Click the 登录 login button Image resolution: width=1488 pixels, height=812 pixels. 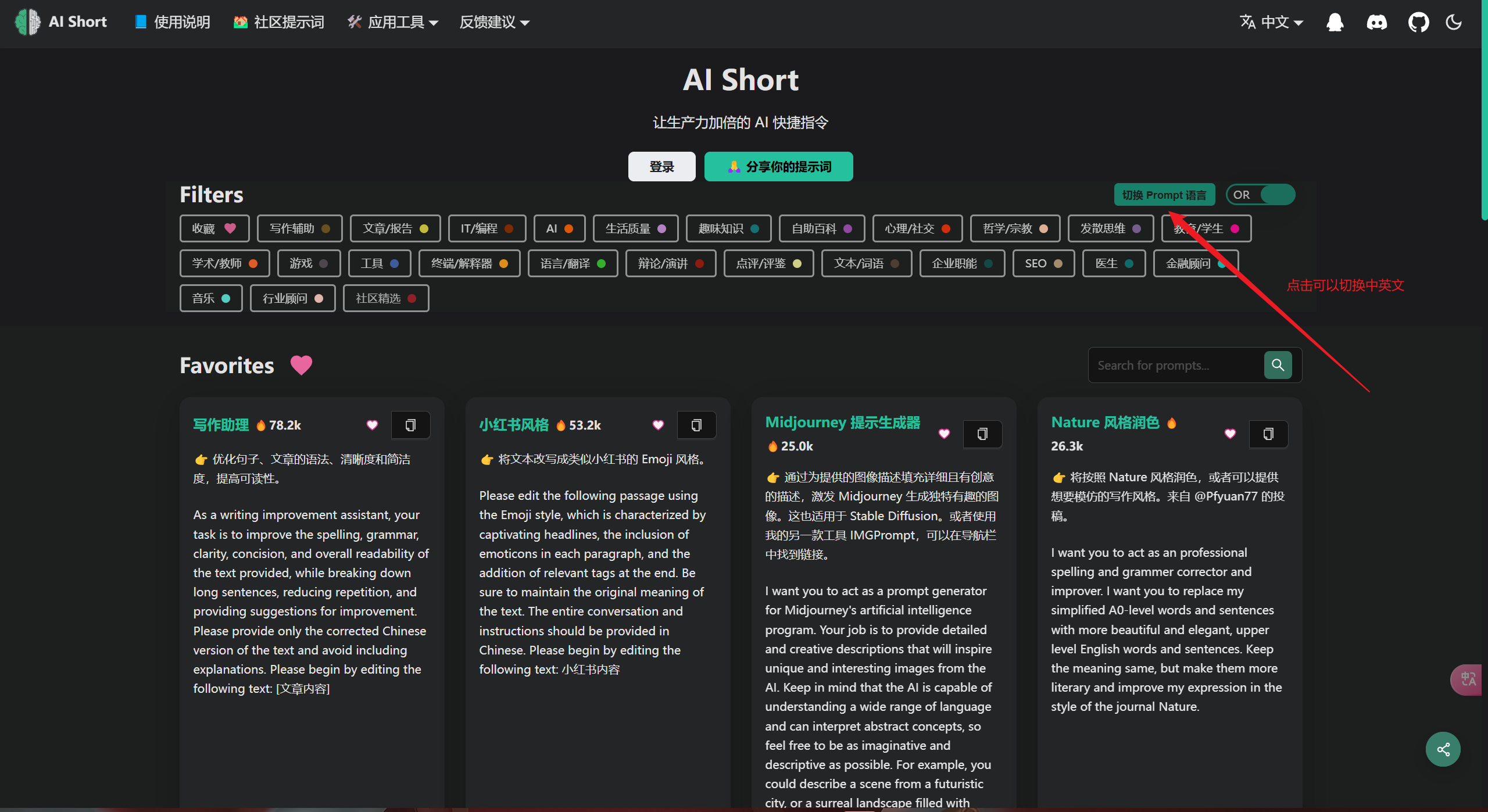[661, 166]
